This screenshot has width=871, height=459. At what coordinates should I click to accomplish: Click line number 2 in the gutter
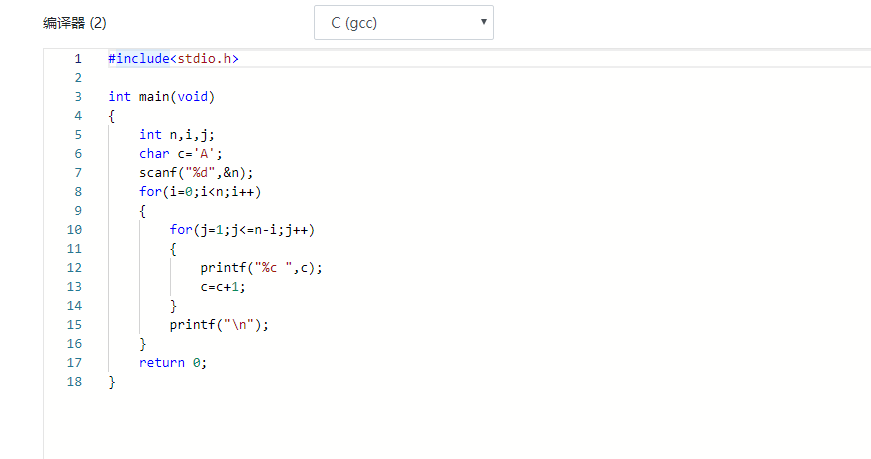pos(78,78)
